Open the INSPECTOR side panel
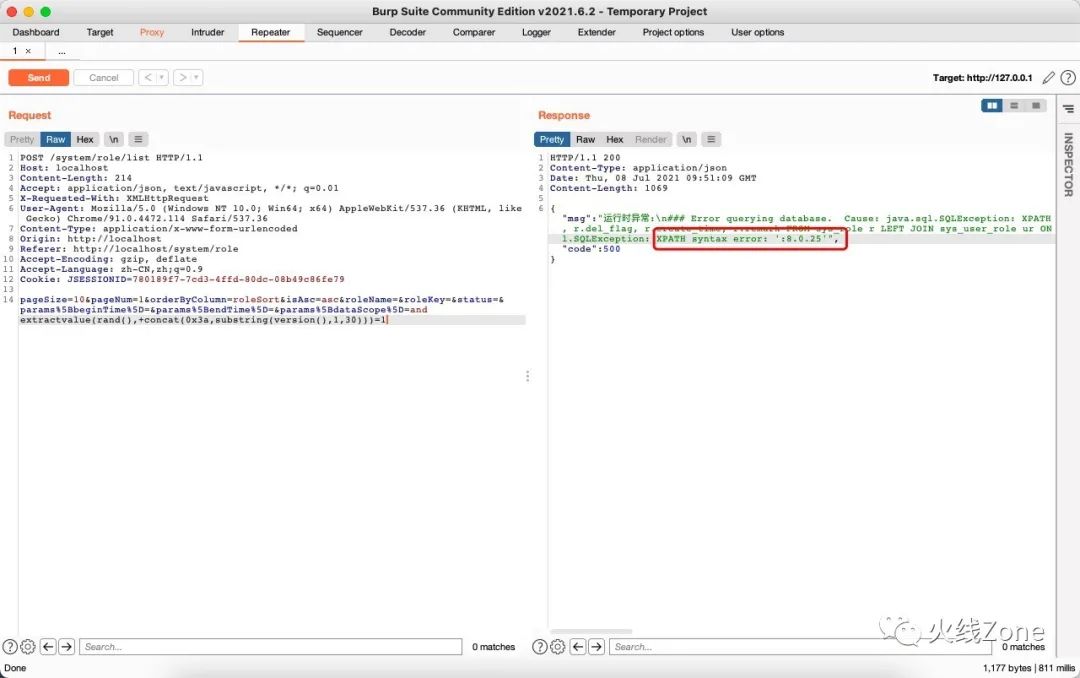This screenshot has height=678, width=1080. click(x=1068, y=164)
